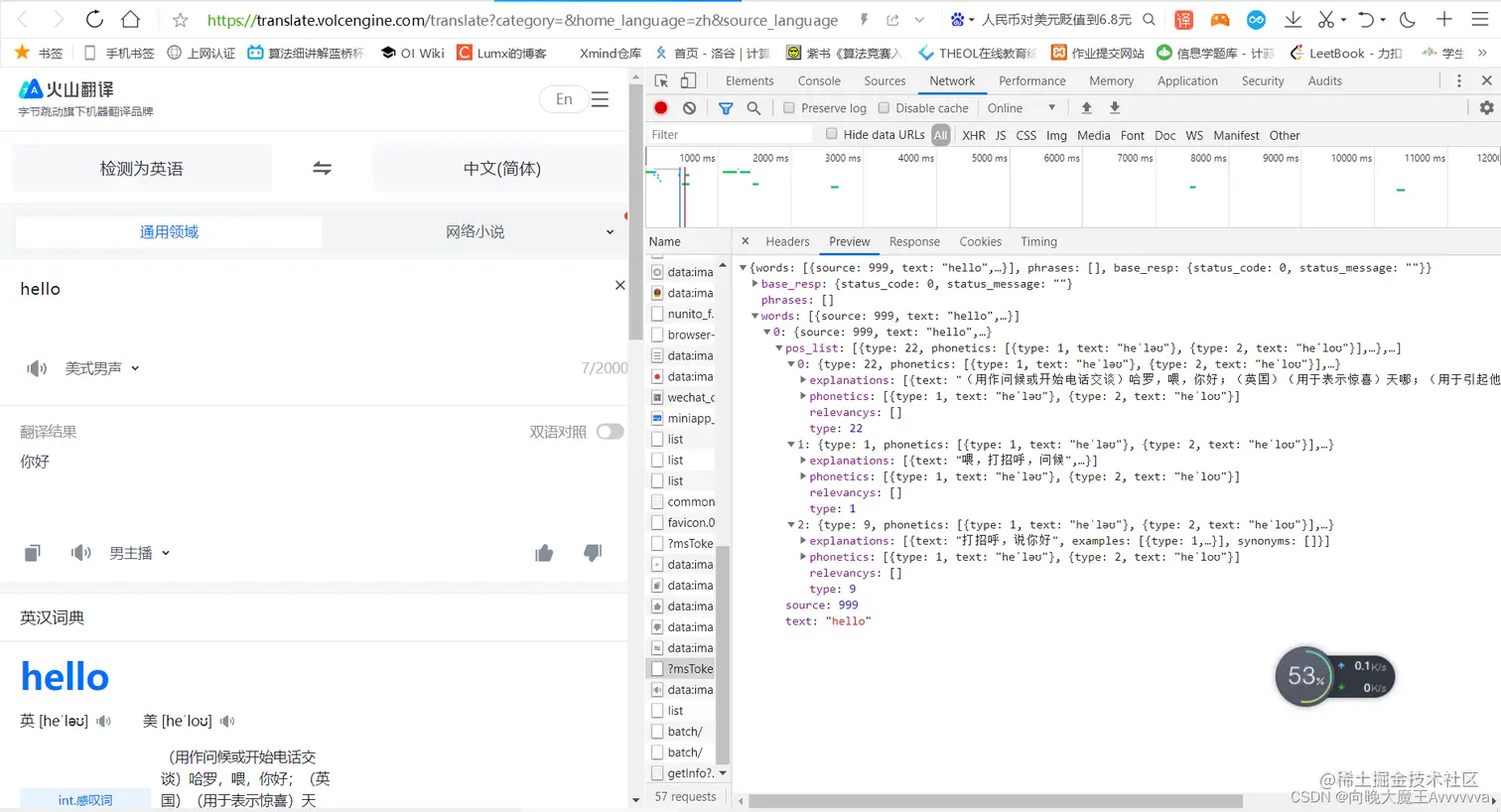Toggle bilingual comparison switch
The width and height of the screenshot is (1501, 812).
pyautogui.click(x=611, y=432)
